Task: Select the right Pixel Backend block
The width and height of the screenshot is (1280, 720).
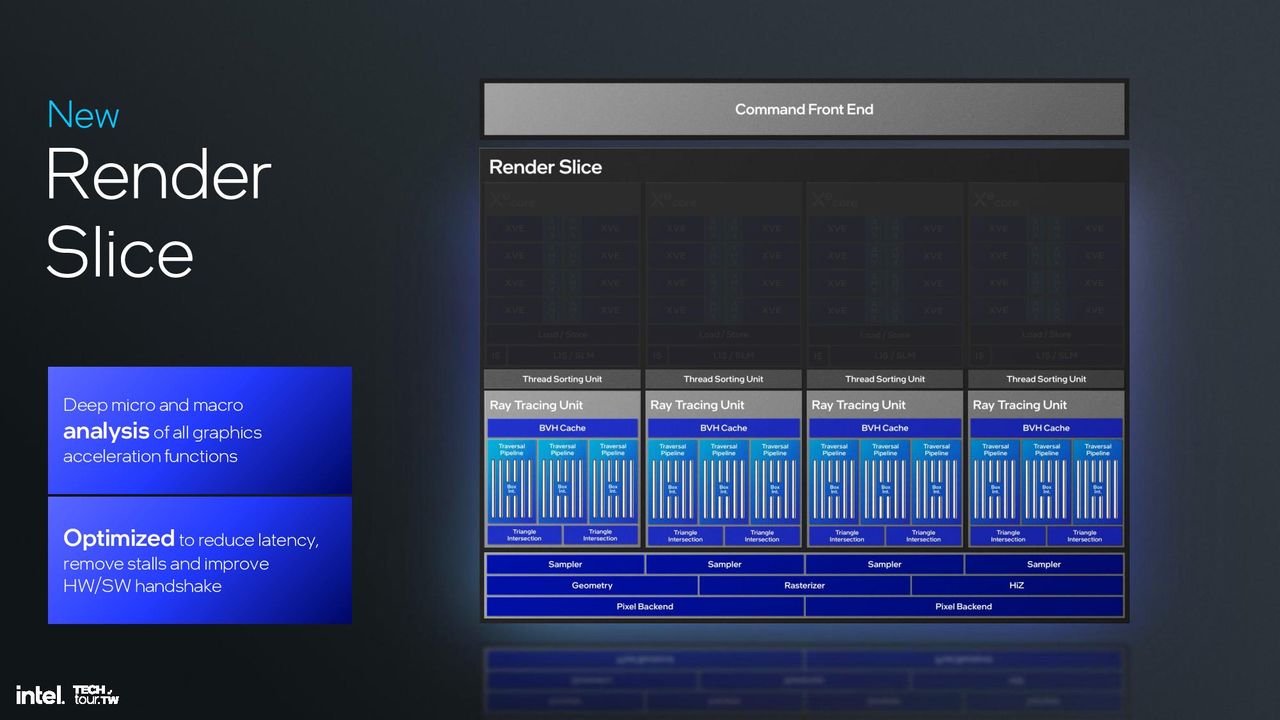Action: pos(964,606)
